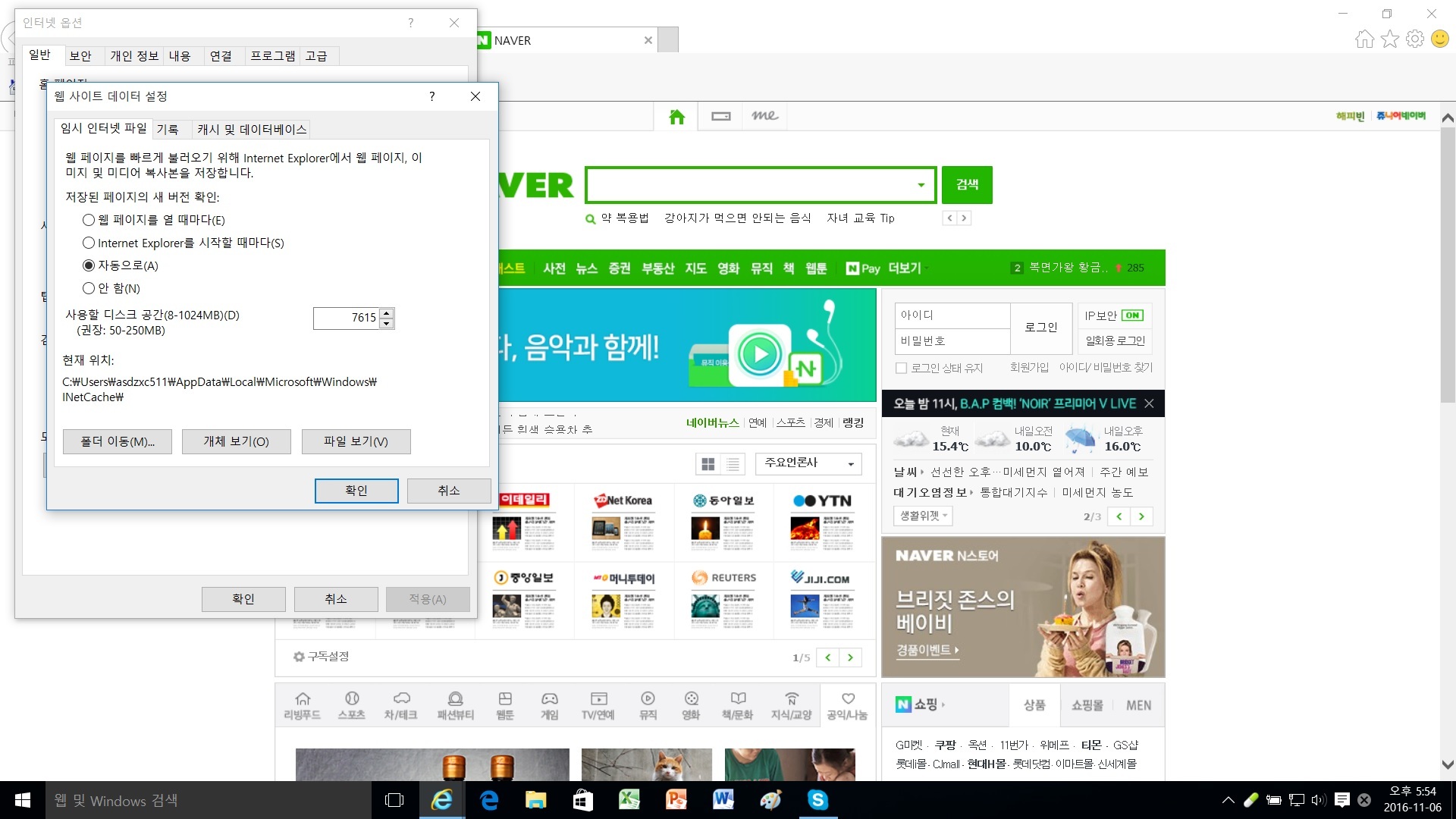The width and height of the screenshot is (1456, 819).
Task: Check the '로그인 상태 유지' checkbox
Action: pyautogui.click(x=901, y=368)
